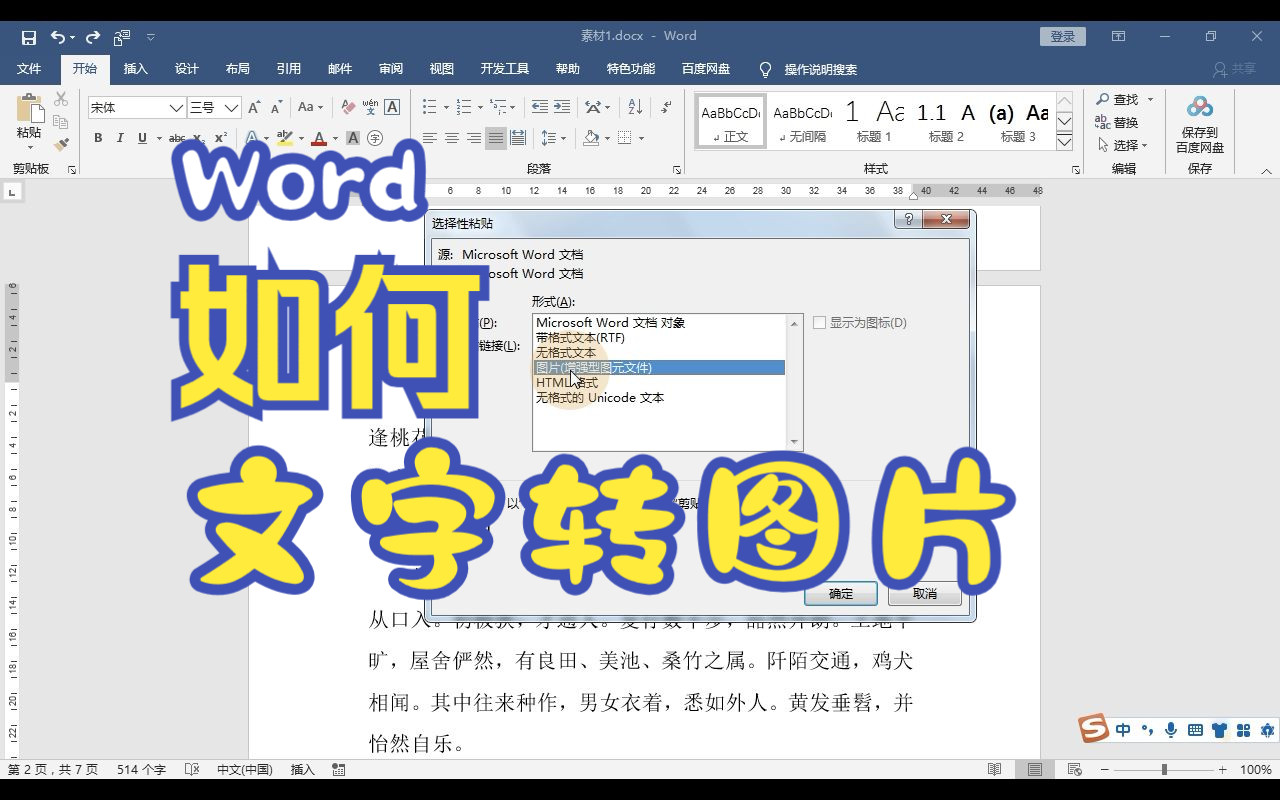1280x800 pixels.
Task: Click the numbered list icon
Action: pos(464,107)
